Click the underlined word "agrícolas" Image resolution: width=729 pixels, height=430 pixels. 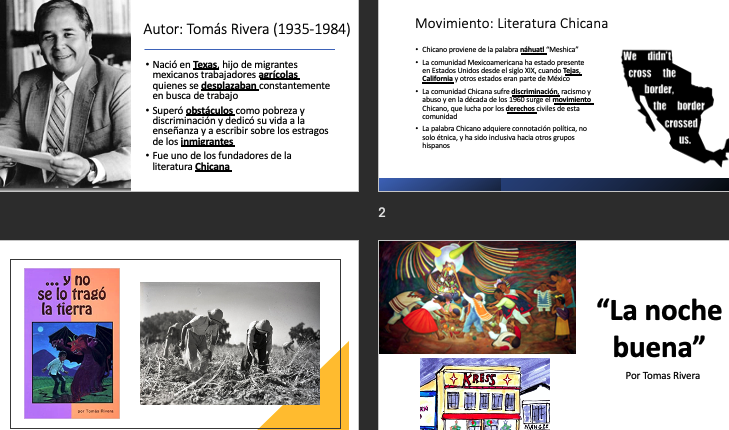click(x=278, y=75)
